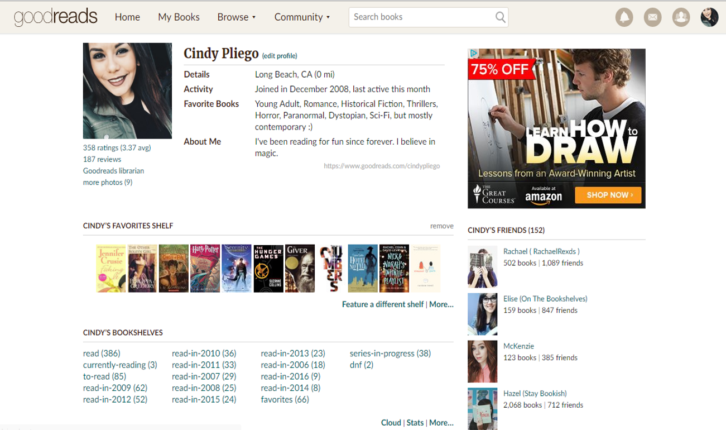Open Hazel's 2,068 books link
The width and height of the screenshot is (726, 430).
pyautogui.click(x=522, y=405)
